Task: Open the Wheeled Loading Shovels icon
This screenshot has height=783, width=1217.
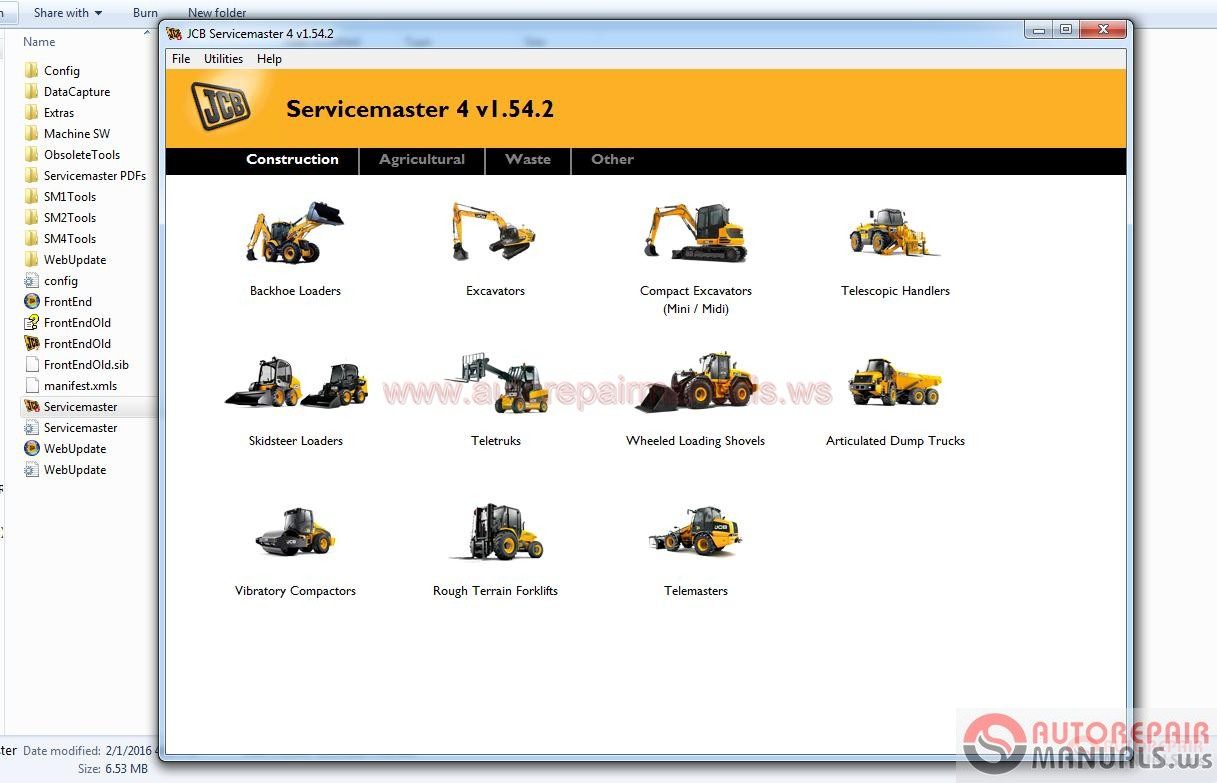Action: pyautogui.click(x=696, y=382)
